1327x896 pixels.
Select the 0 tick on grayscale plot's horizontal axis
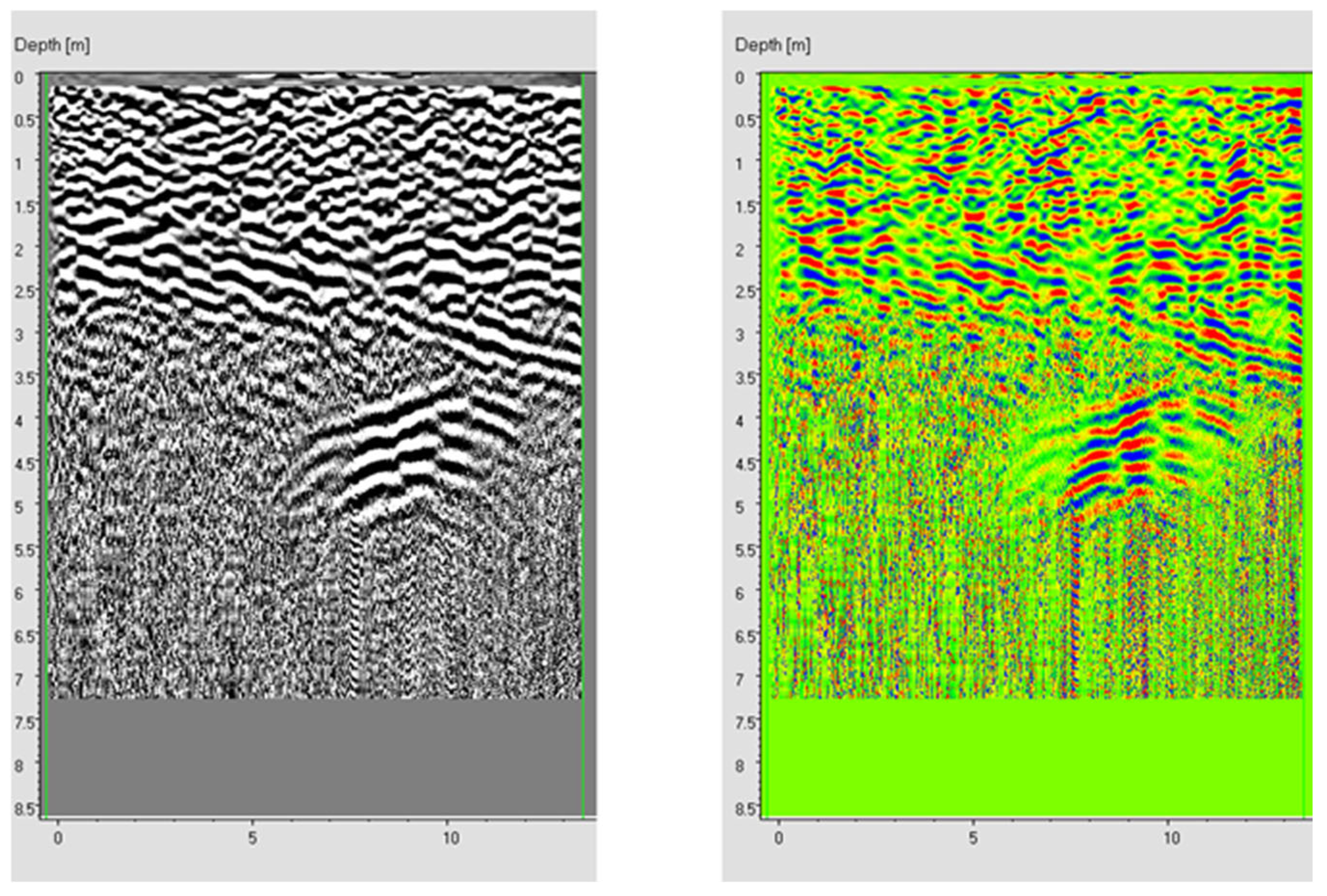pos(58,839)
